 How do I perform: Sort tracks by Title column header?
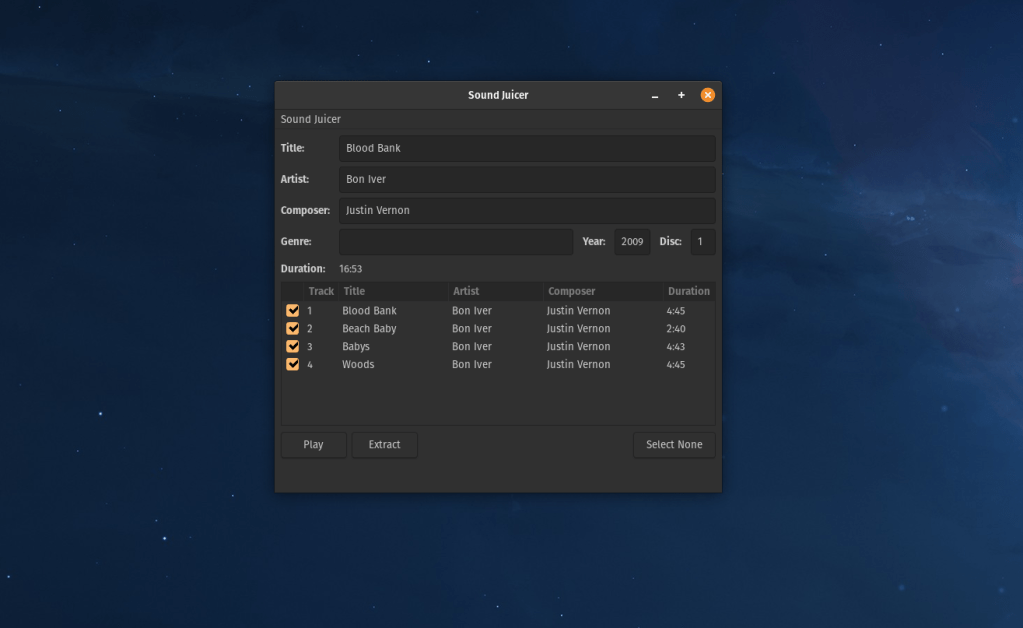pyautogui.click(x=393, y=291)
